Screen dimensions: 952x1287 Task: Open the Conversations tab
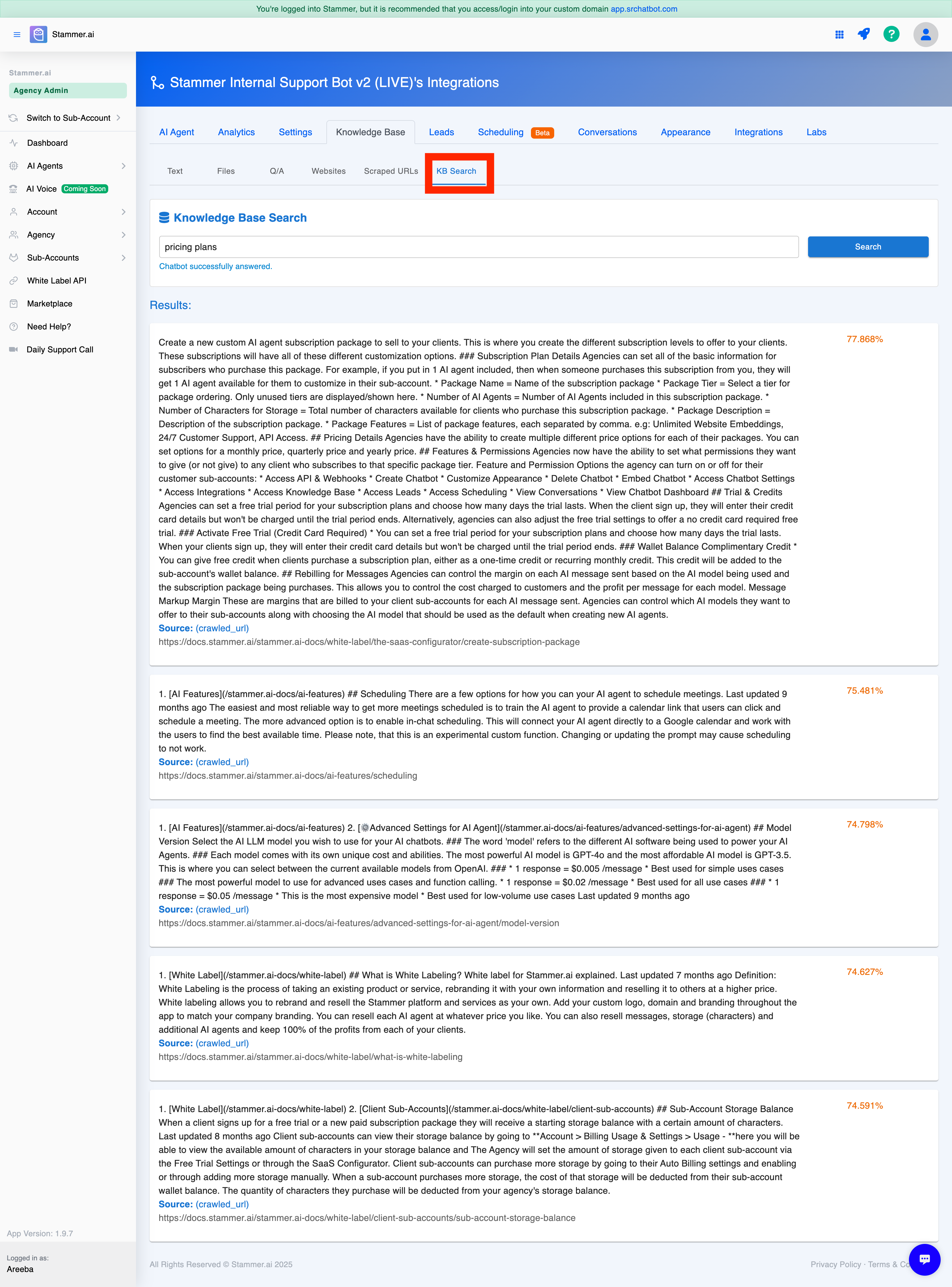pos(607,132)
